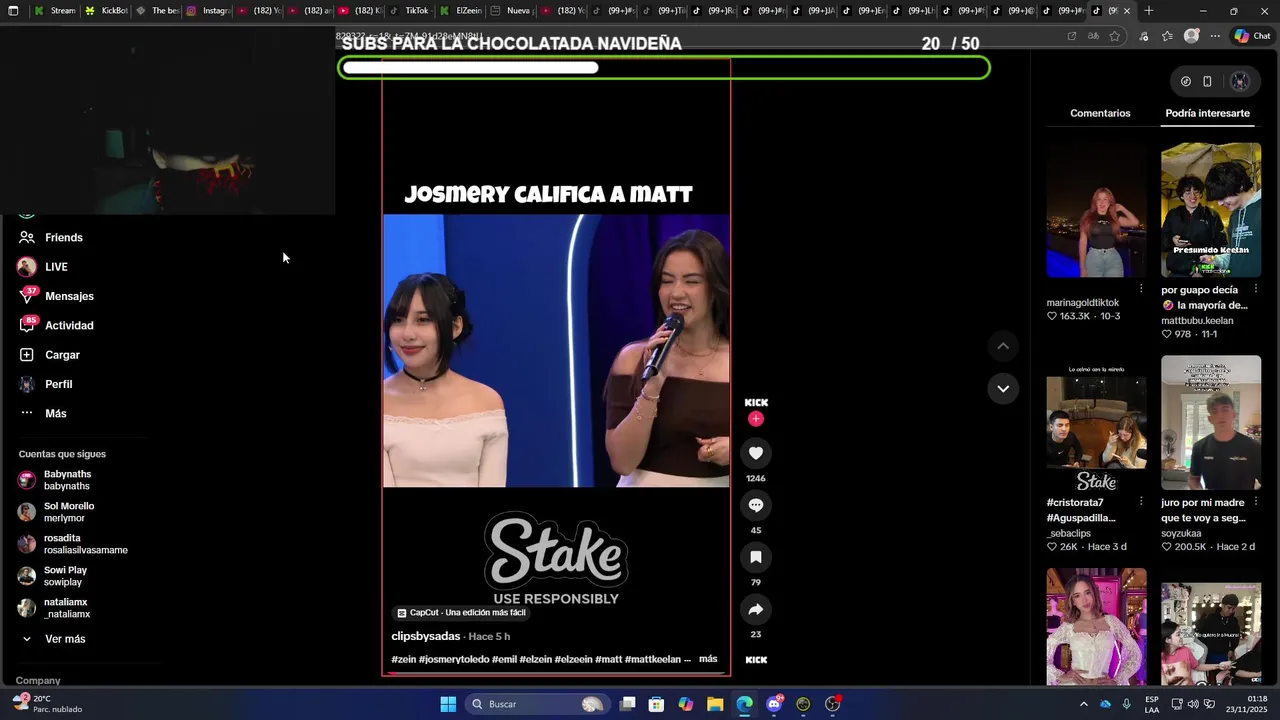Expand the video description with más
Viewport: 1280px width, 720px height.
pyautogui.click(x=708, y=659)
